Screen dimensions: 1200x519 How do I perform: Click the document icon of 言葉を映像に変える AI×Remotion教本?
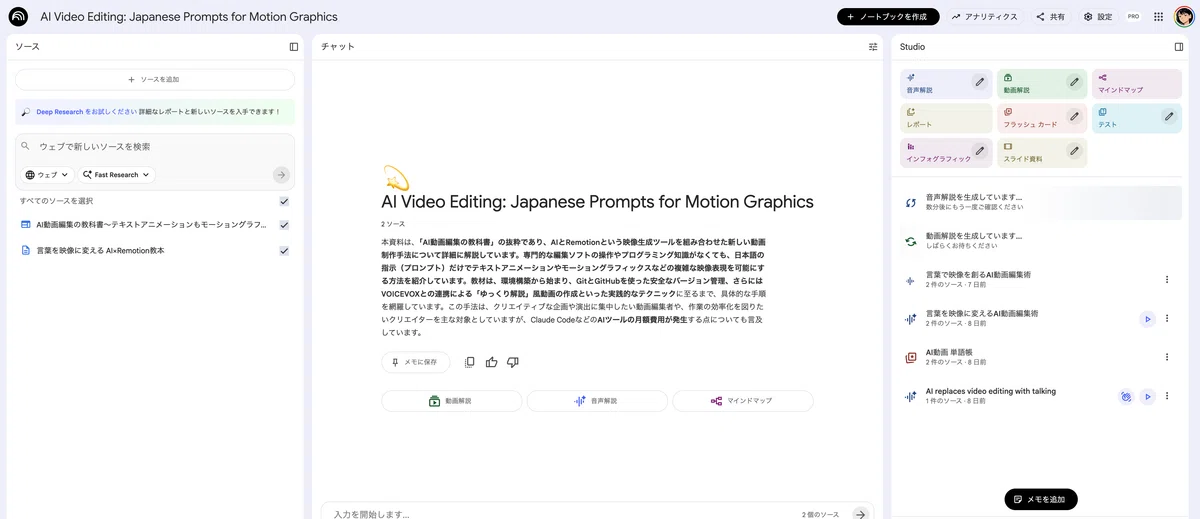[26, 251]
